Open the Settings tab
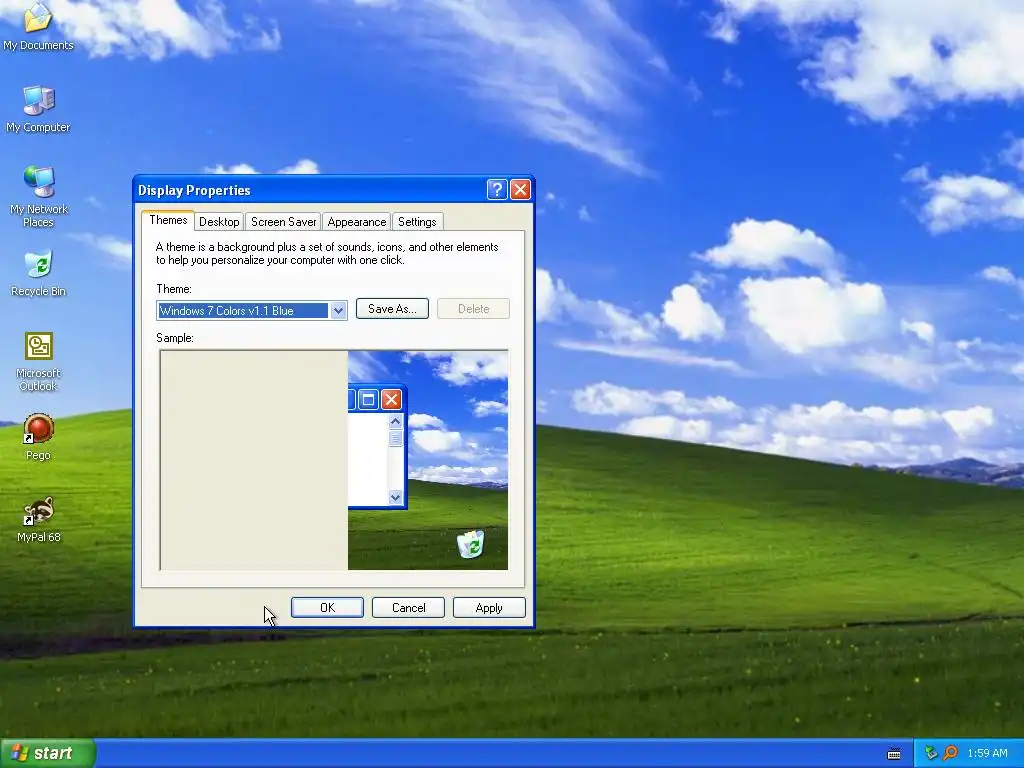1024x768 pixels. click(x=417, y=222)
